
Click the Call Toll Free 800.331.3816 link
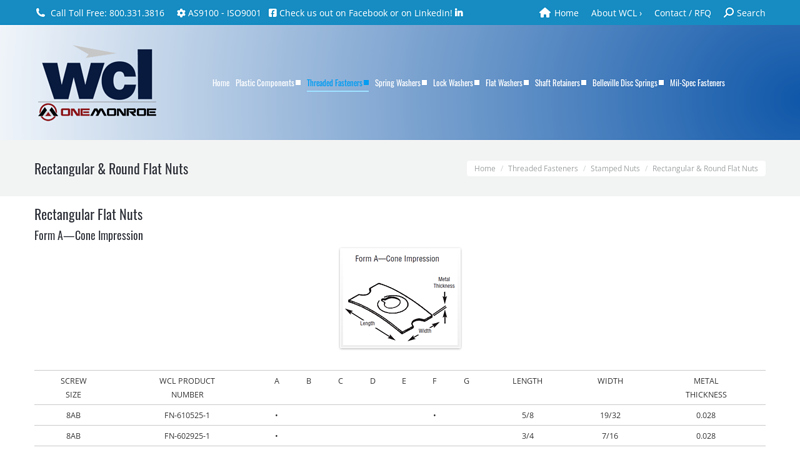107,13
